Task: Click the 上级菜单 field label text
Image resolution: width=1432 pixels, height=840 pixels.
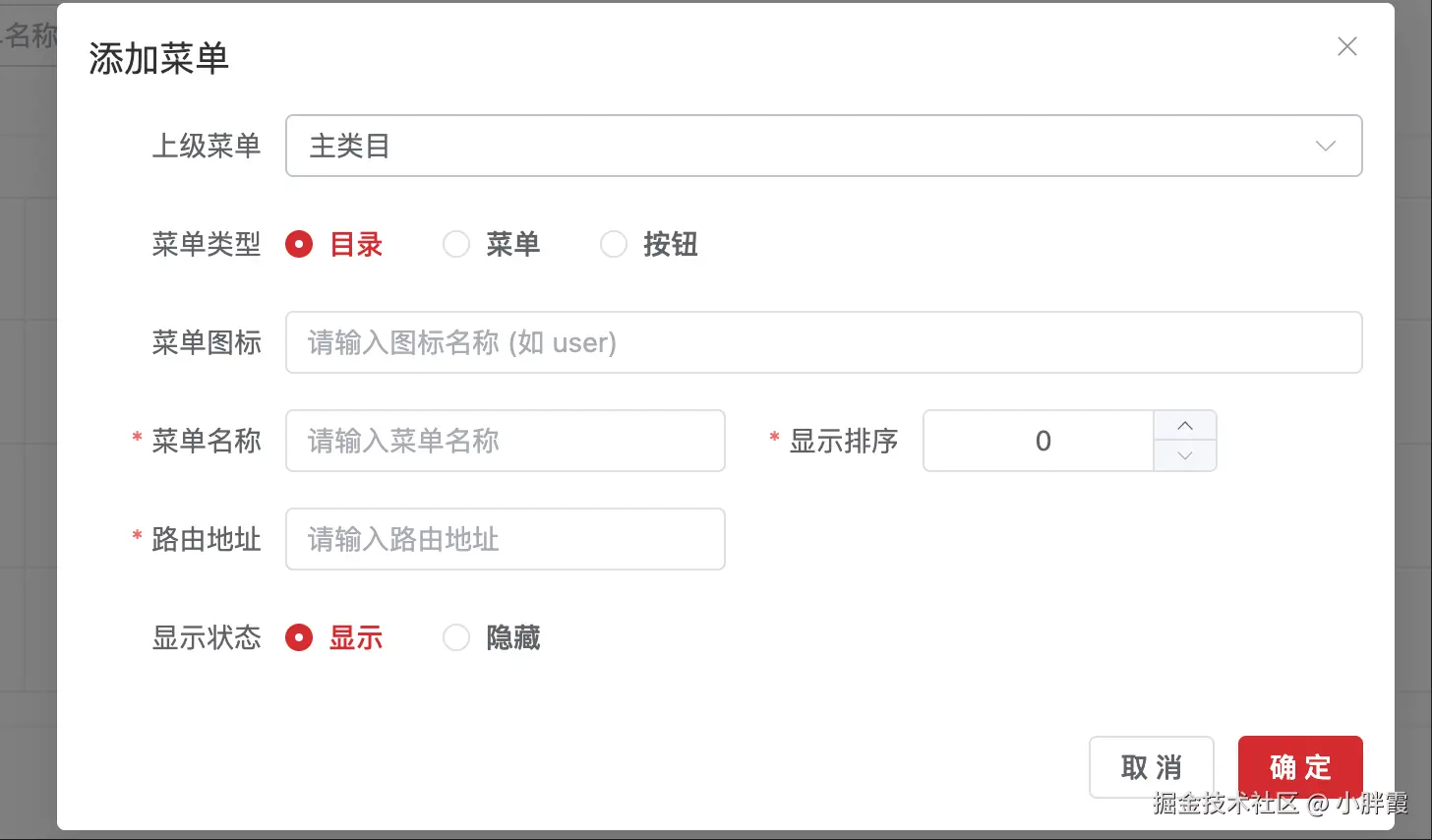Action: coord(206,146)
